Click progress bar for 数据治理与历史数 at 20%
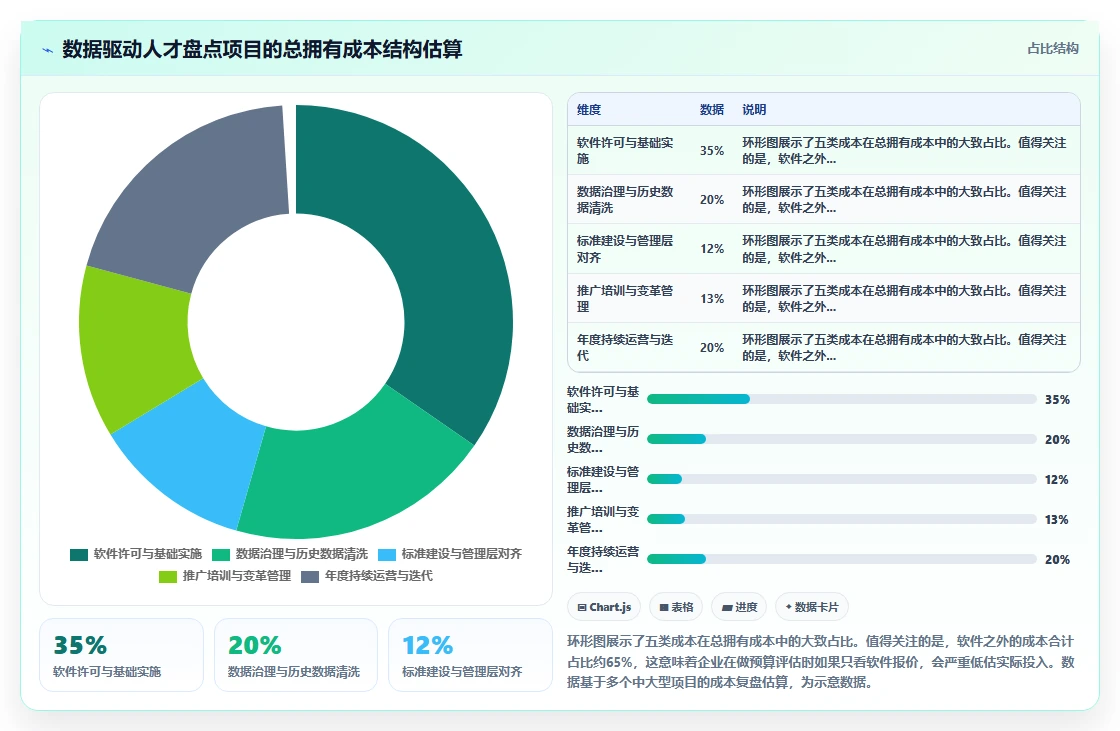This screenshot has height=731, width=1120. 841,439
